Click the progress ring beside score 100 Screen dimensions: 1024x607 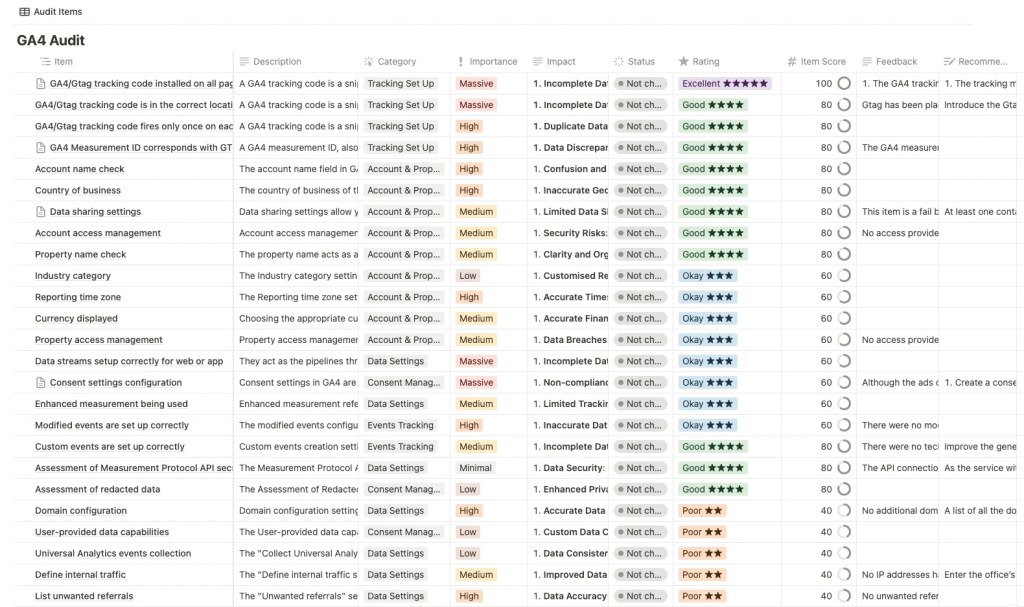click(844, 84)
